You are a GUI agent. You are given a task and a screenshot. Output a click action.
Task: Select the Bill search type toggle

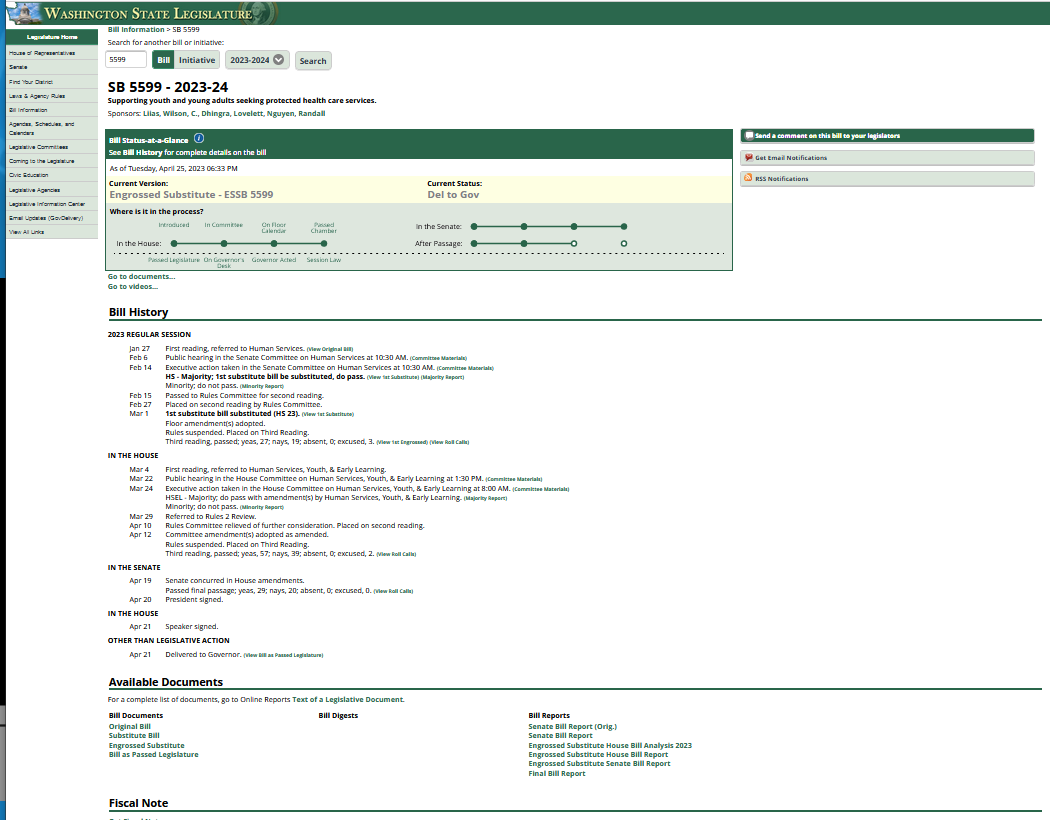163,60
